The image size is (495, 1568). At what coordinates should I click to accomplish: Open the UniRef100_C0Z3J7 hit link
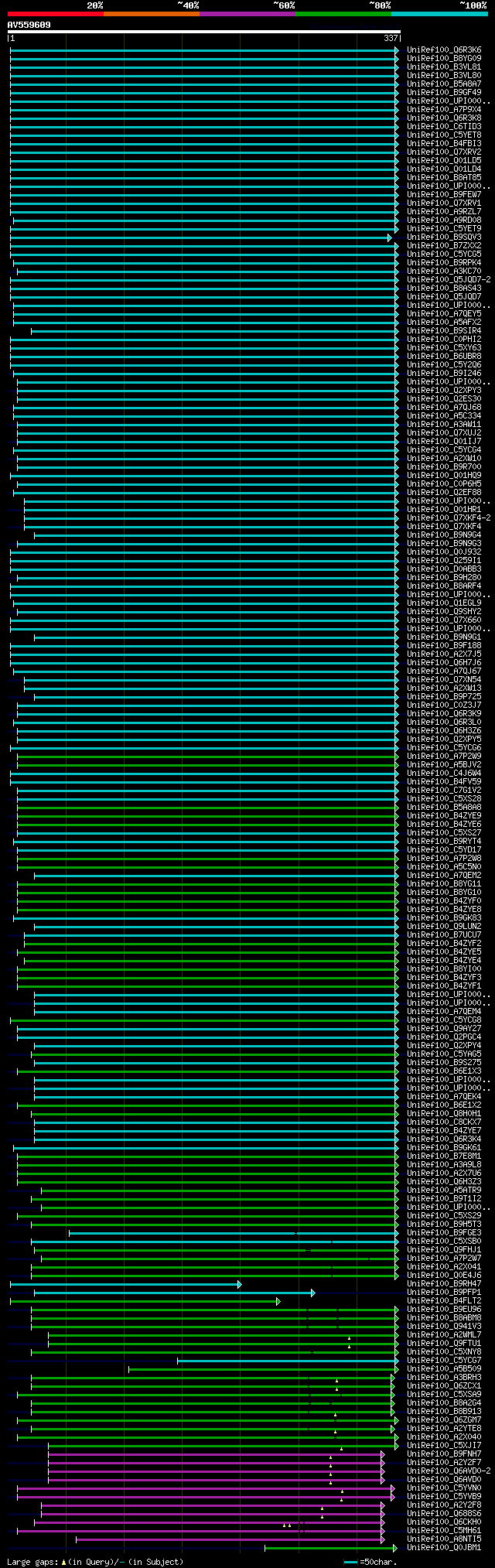[444, 705]
